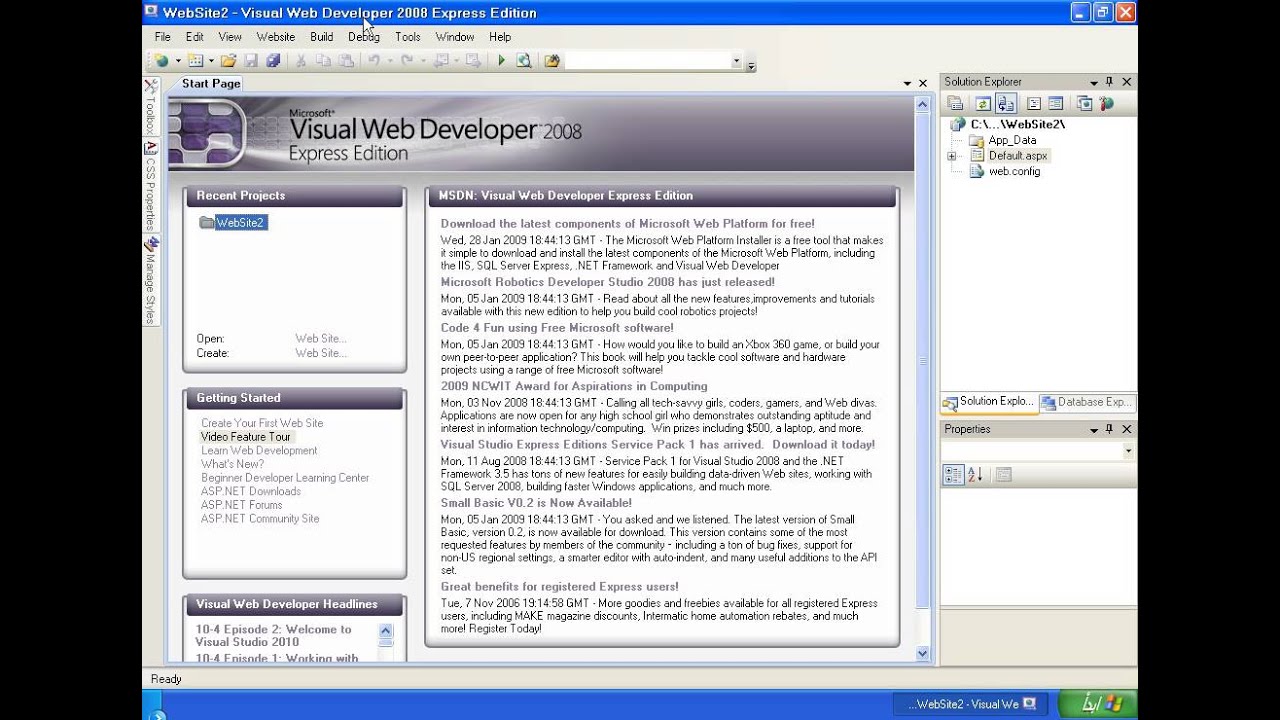Open the active files dropdown arrow beside the Start Page tab
The image size is (1280, 720).
coord(908,84)
